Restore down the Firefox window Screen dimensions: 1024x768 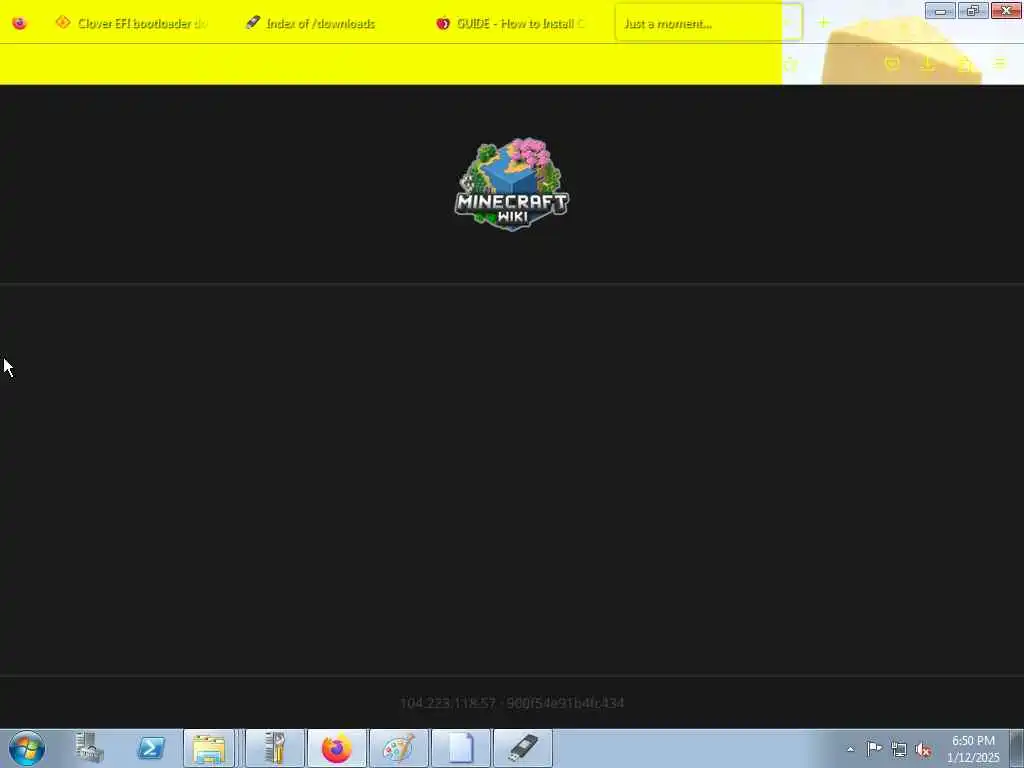pyautogui.click(x=973, y=11)
